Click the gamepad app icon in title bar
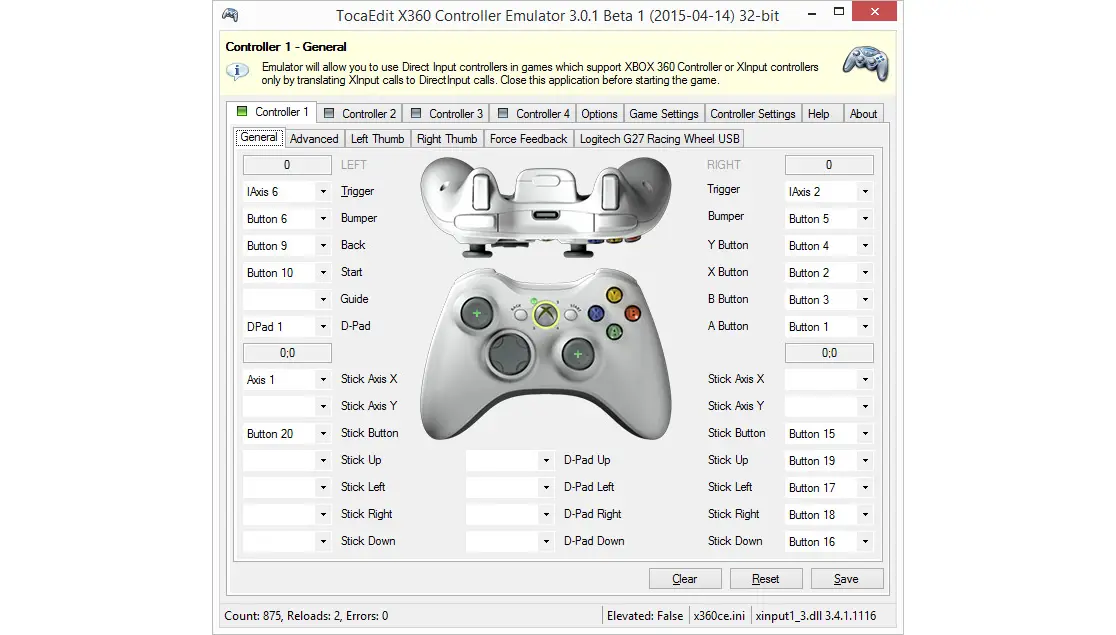 pos(230,15)
